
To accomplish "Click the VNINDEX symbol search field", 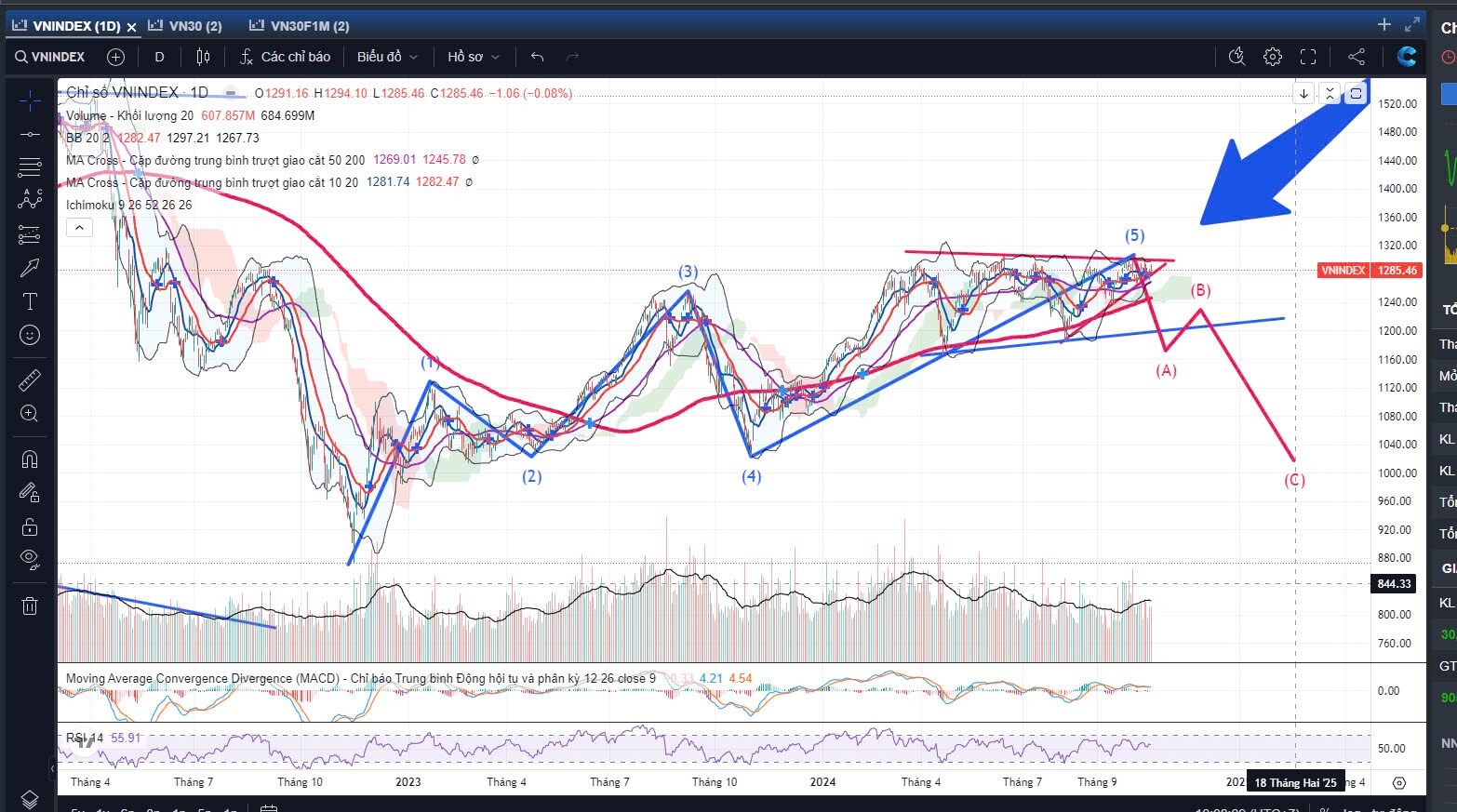I will pyautogui.click(x=50, y=57).
